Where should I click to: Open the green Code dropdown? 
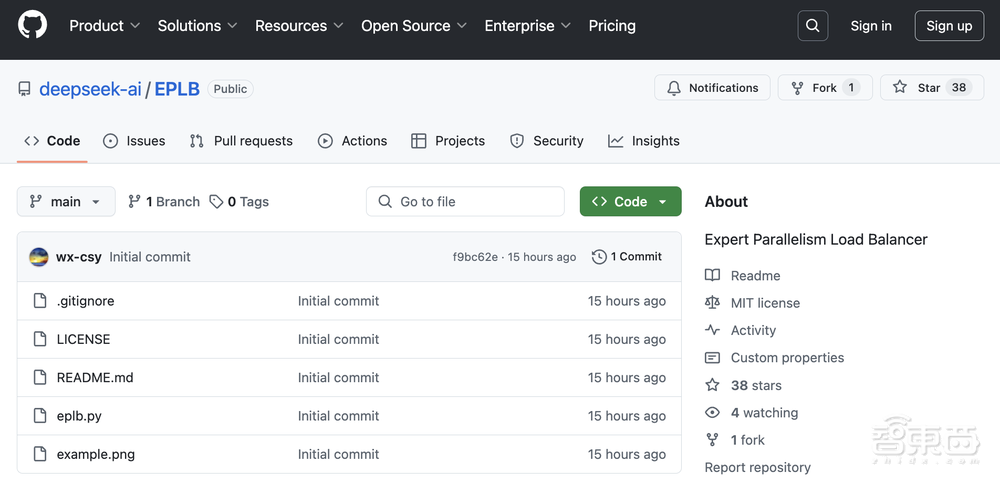pos(630,202)
